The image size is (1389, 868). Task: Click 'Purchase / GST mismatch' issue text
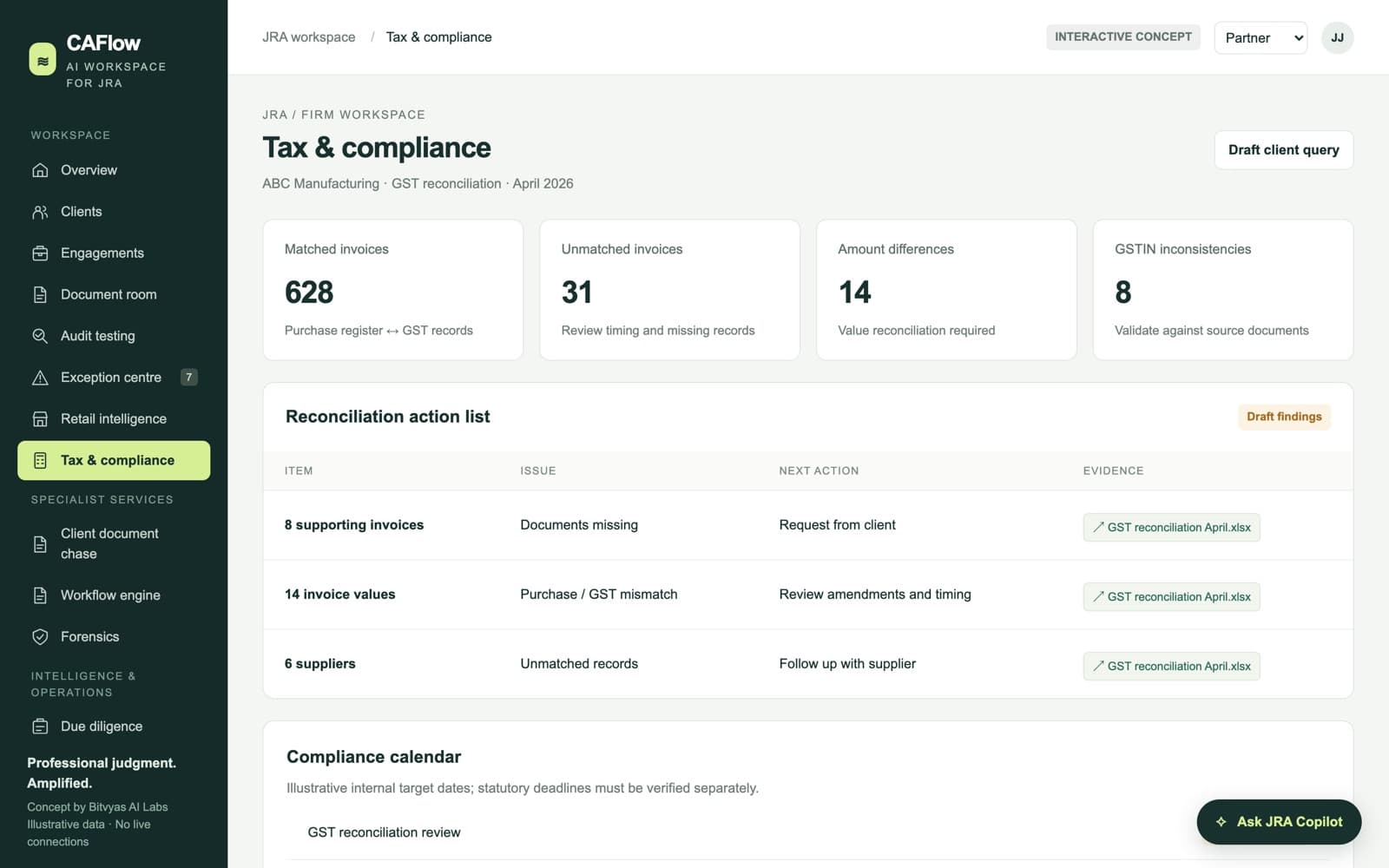click(599, 595)
